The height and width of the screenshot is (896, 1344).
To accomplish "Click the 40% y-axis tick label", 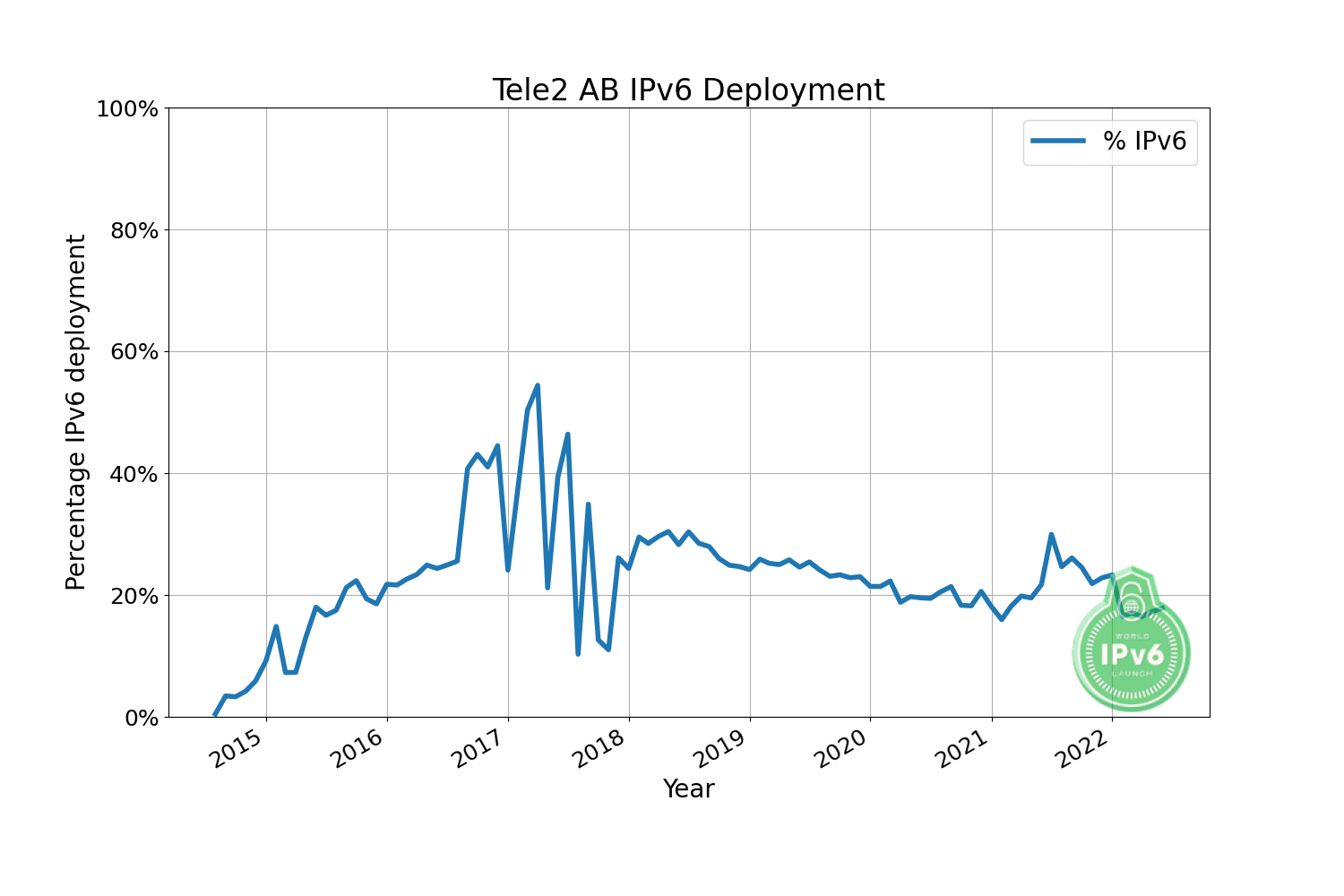I will tap(133, 474).
